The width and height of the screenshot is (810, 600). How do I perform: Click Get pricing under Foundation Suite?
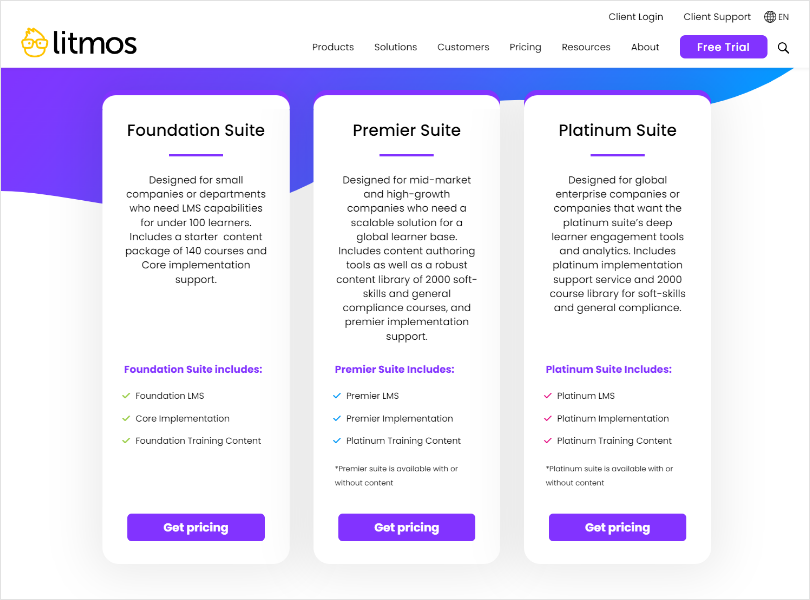(196, 527)
